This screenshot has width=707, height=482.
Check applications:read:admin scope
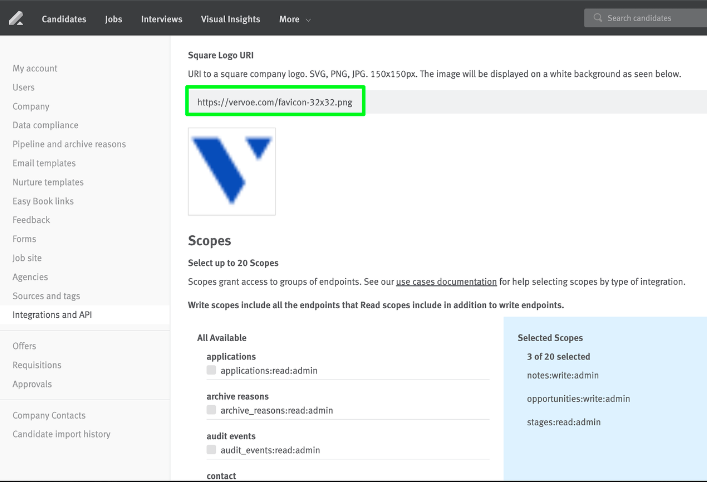click(x=211, y=370)
